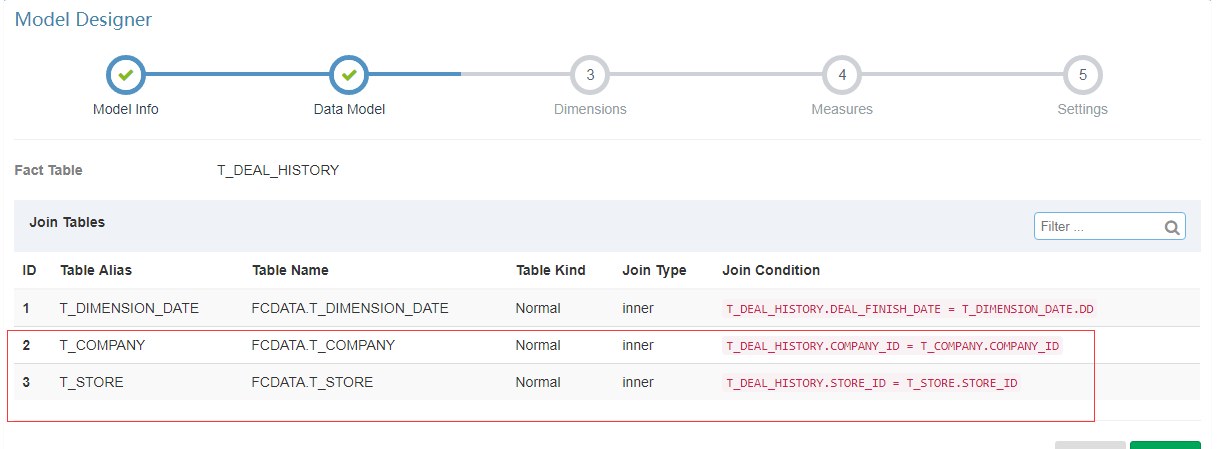This screenshot has height=449, width=1231.
Task: Focus the Filter text input
Action: 1098,227
